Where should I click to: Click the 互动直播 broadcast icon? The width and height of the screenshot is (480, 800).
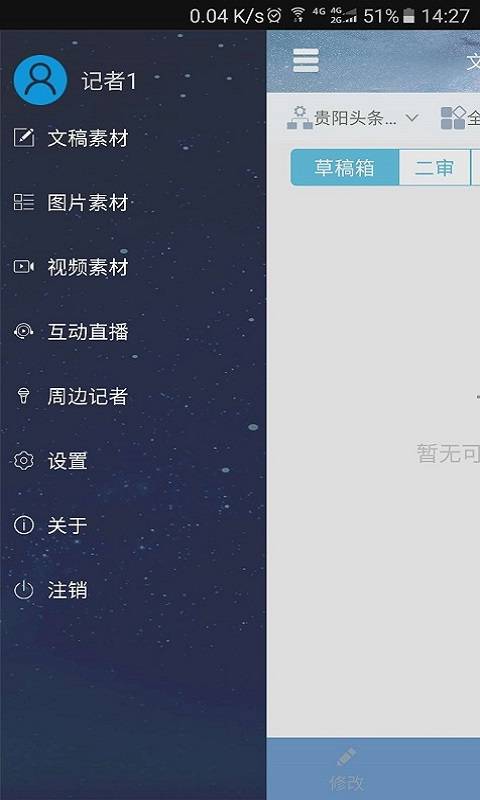23,332
